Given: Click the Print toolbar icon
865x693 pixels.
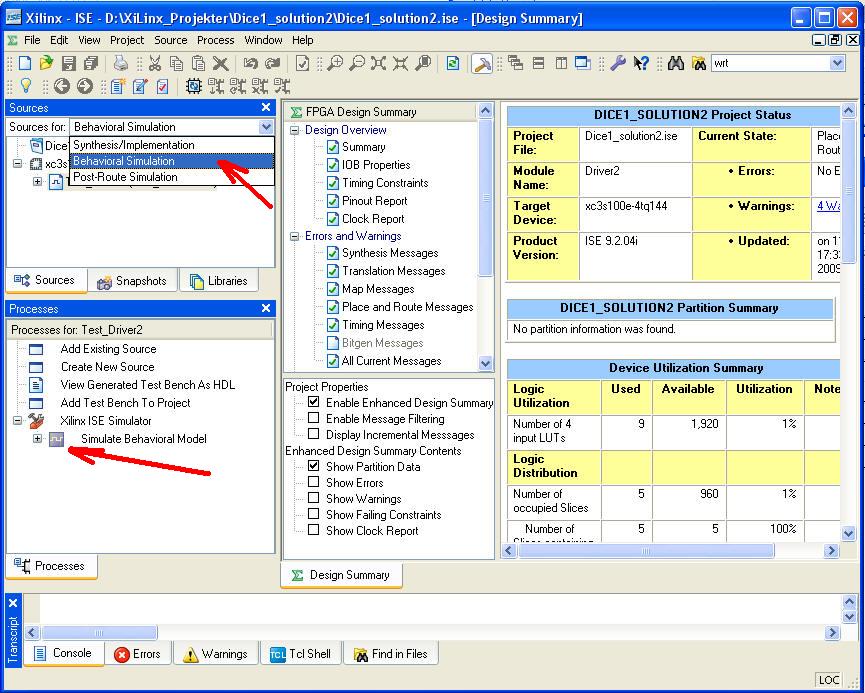Looking at the screenshot, I should pyautogui.click(x=121, y=63).
